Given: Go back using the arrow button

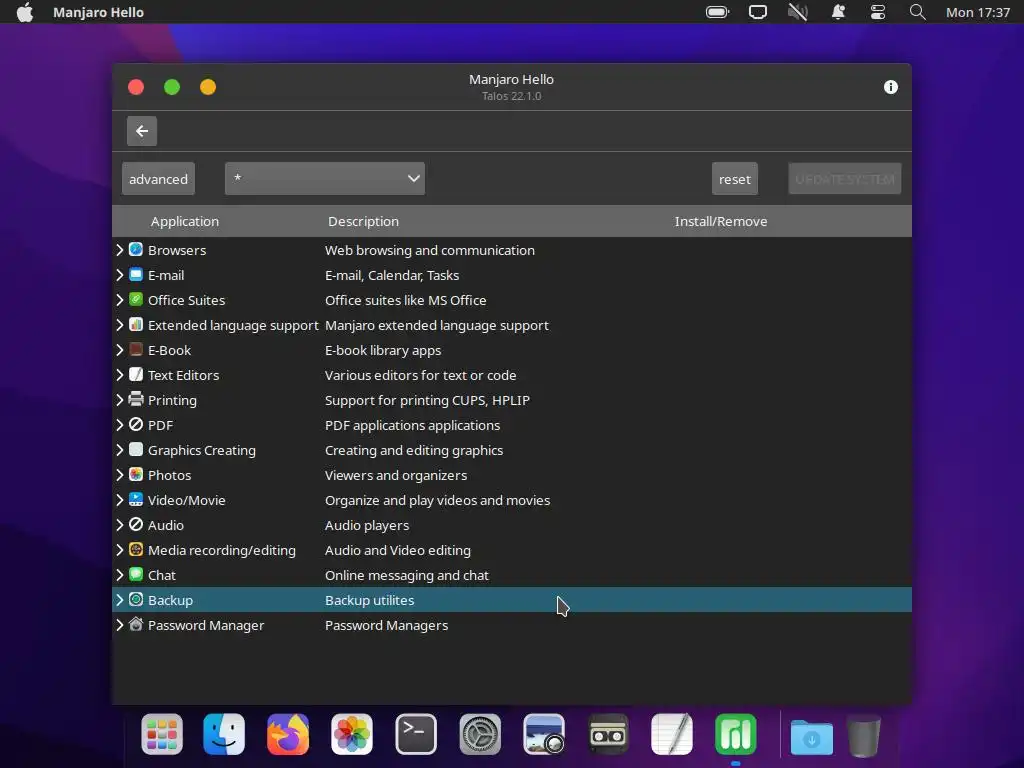Looking at the screenshot, I should tap(142, 131).
